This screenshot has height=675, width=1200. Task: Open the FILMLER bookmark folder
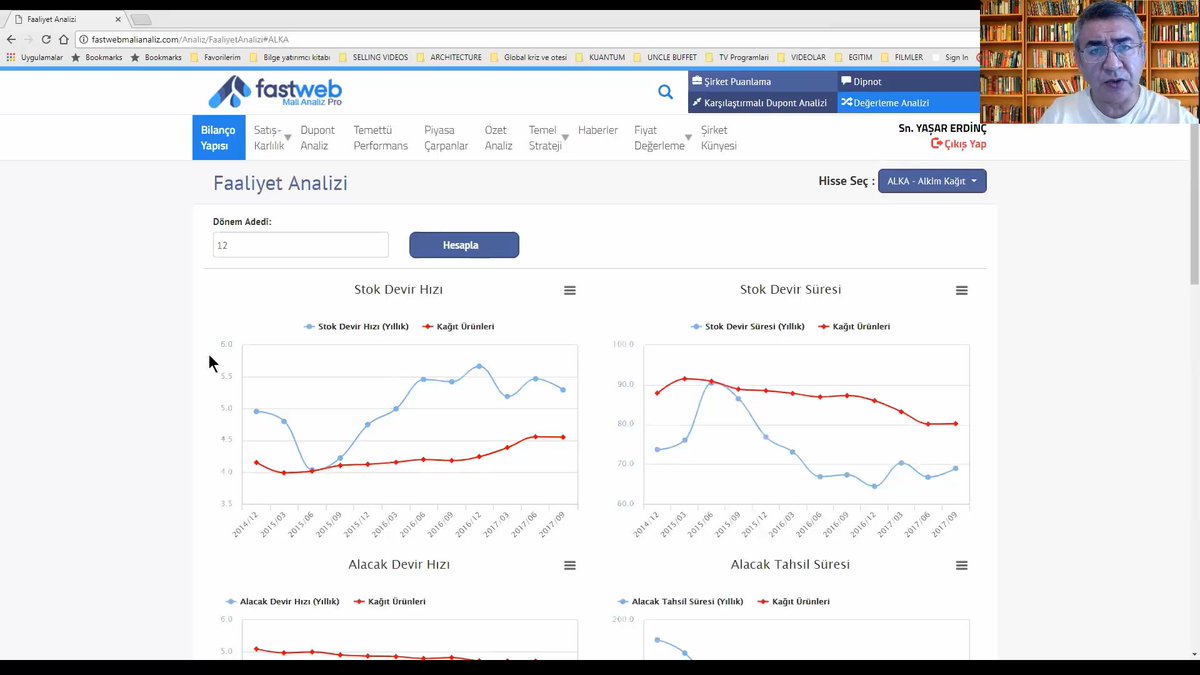click(902, 57)
